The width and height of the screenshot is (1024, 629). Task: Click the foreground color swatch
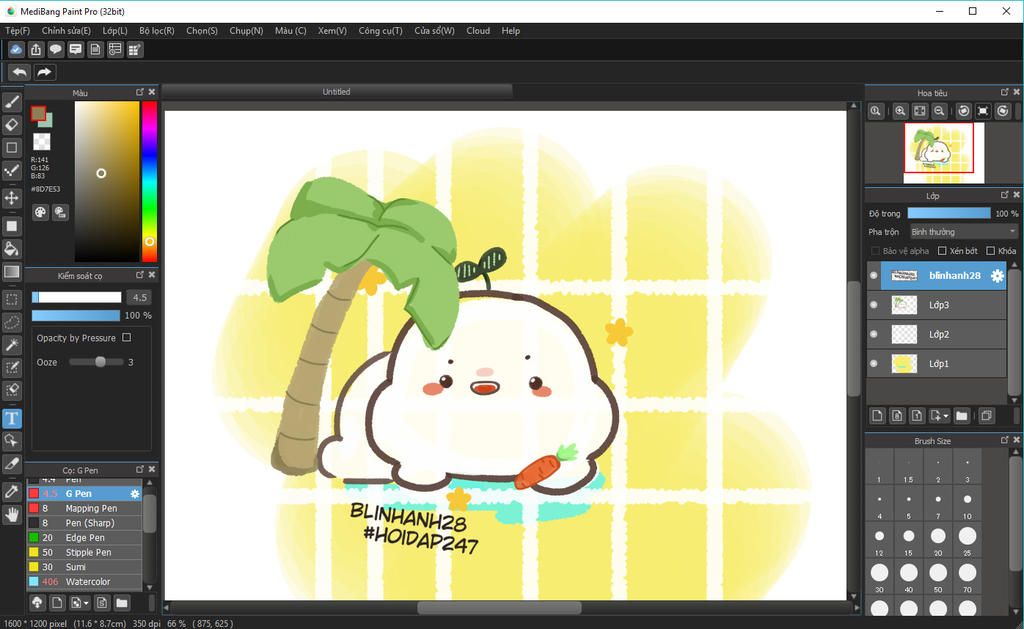click(x=38, y=114)
